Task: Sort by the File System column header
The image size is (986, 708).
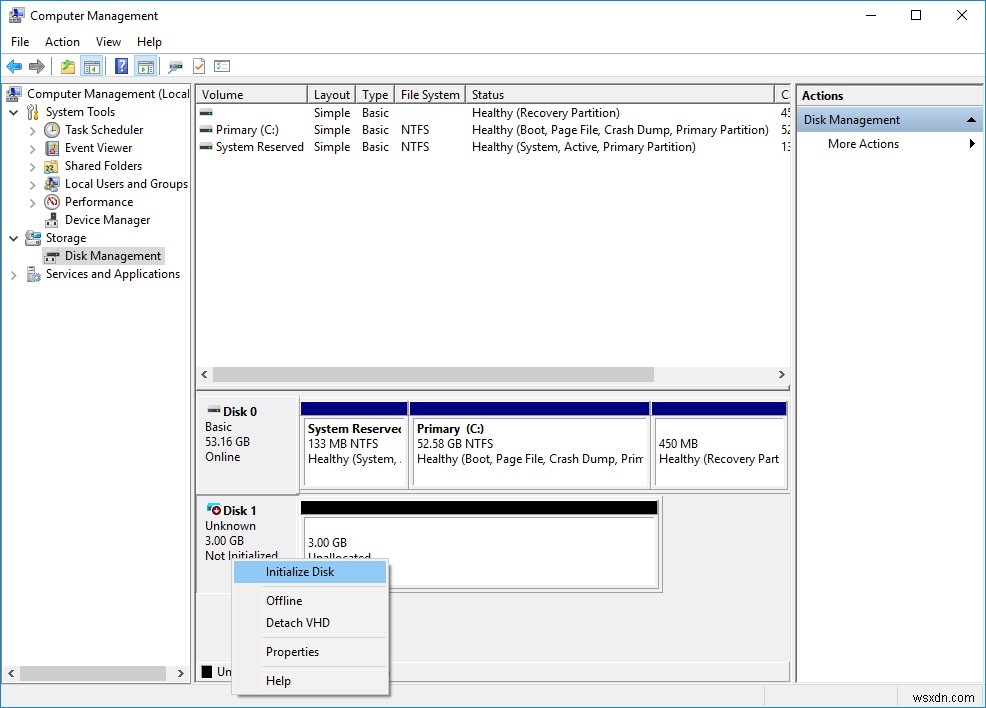Action: (430, 94)
